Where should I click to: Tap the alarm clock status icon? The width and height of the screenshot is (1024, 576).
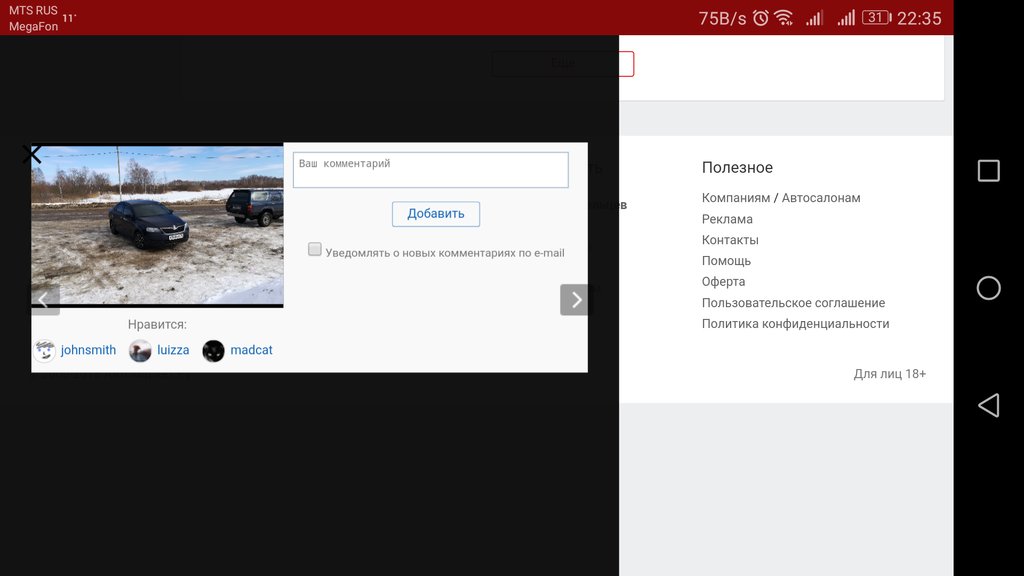click(x=760, y=18)
